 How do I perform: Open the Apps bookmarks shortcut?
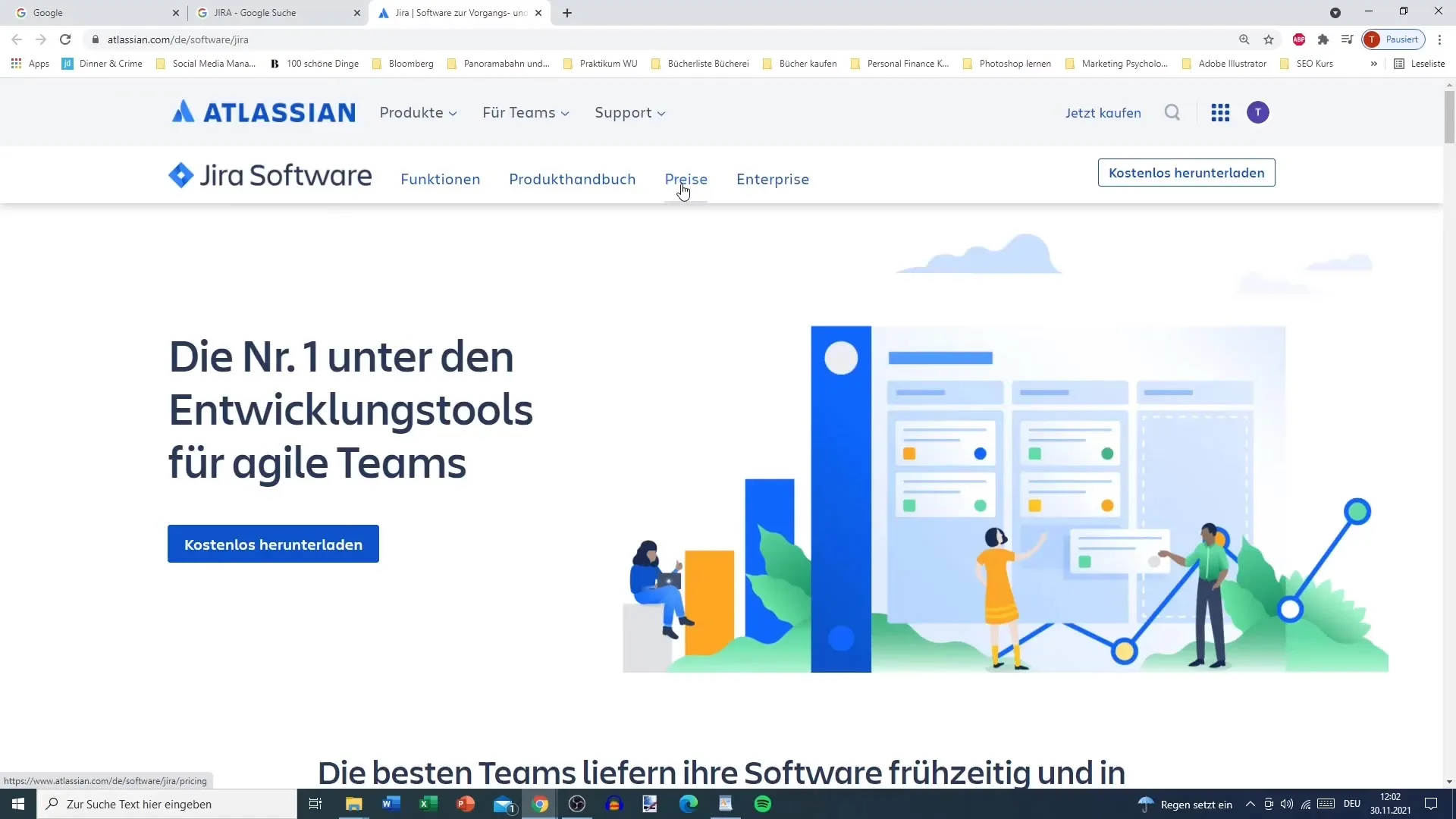30,64
